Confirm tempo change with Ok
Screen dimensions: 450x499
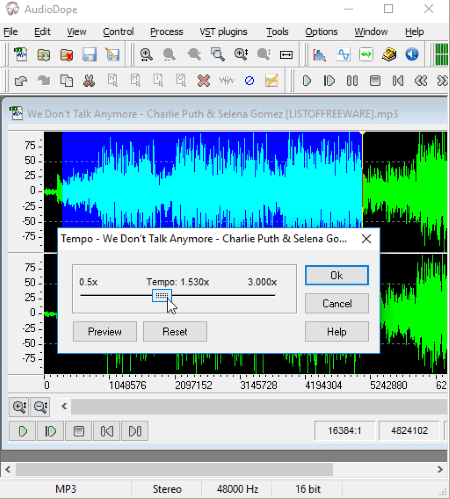[x=337, y=275]
